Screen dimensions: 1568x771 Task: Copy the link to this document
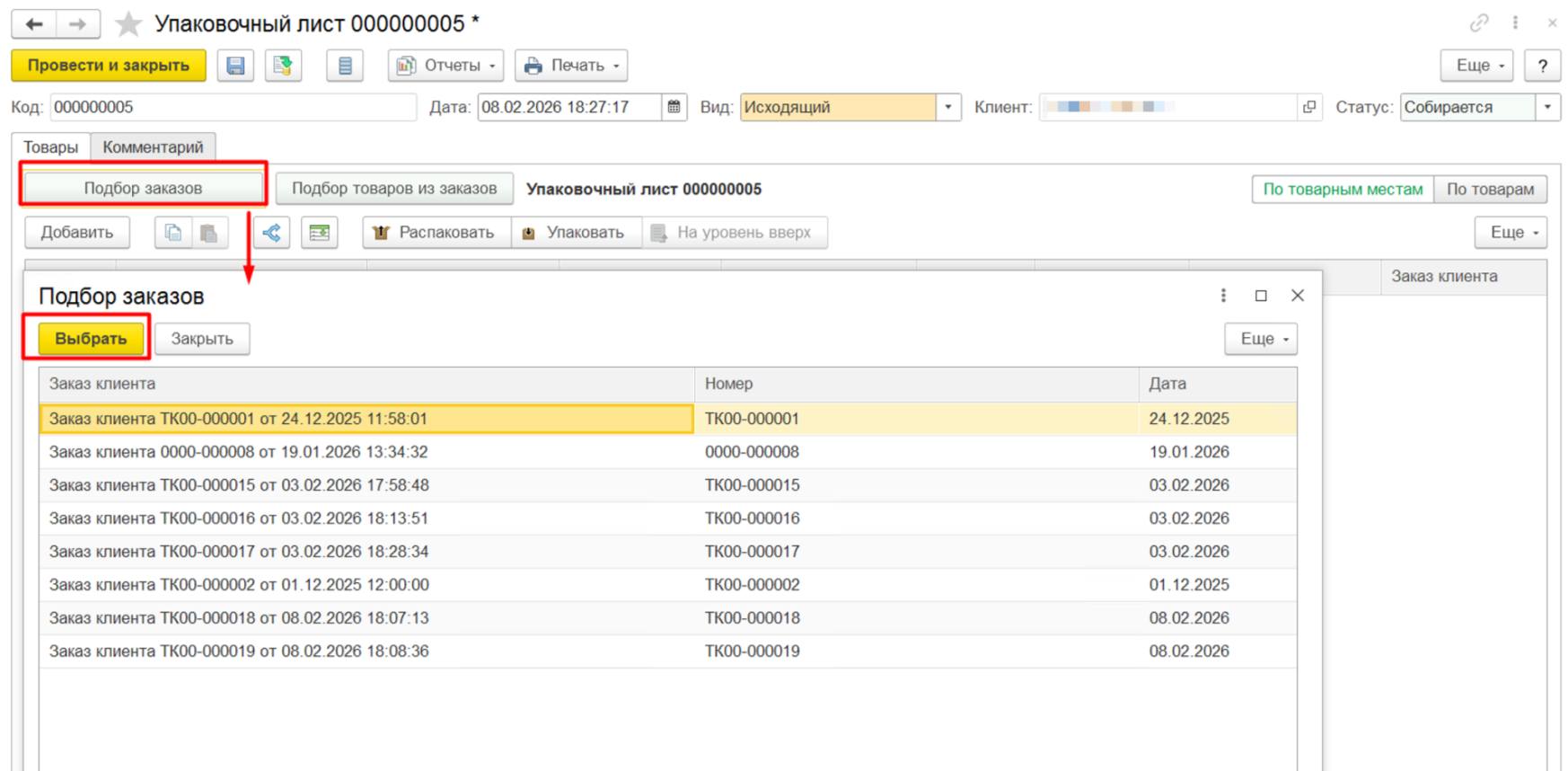[1479, 23]
